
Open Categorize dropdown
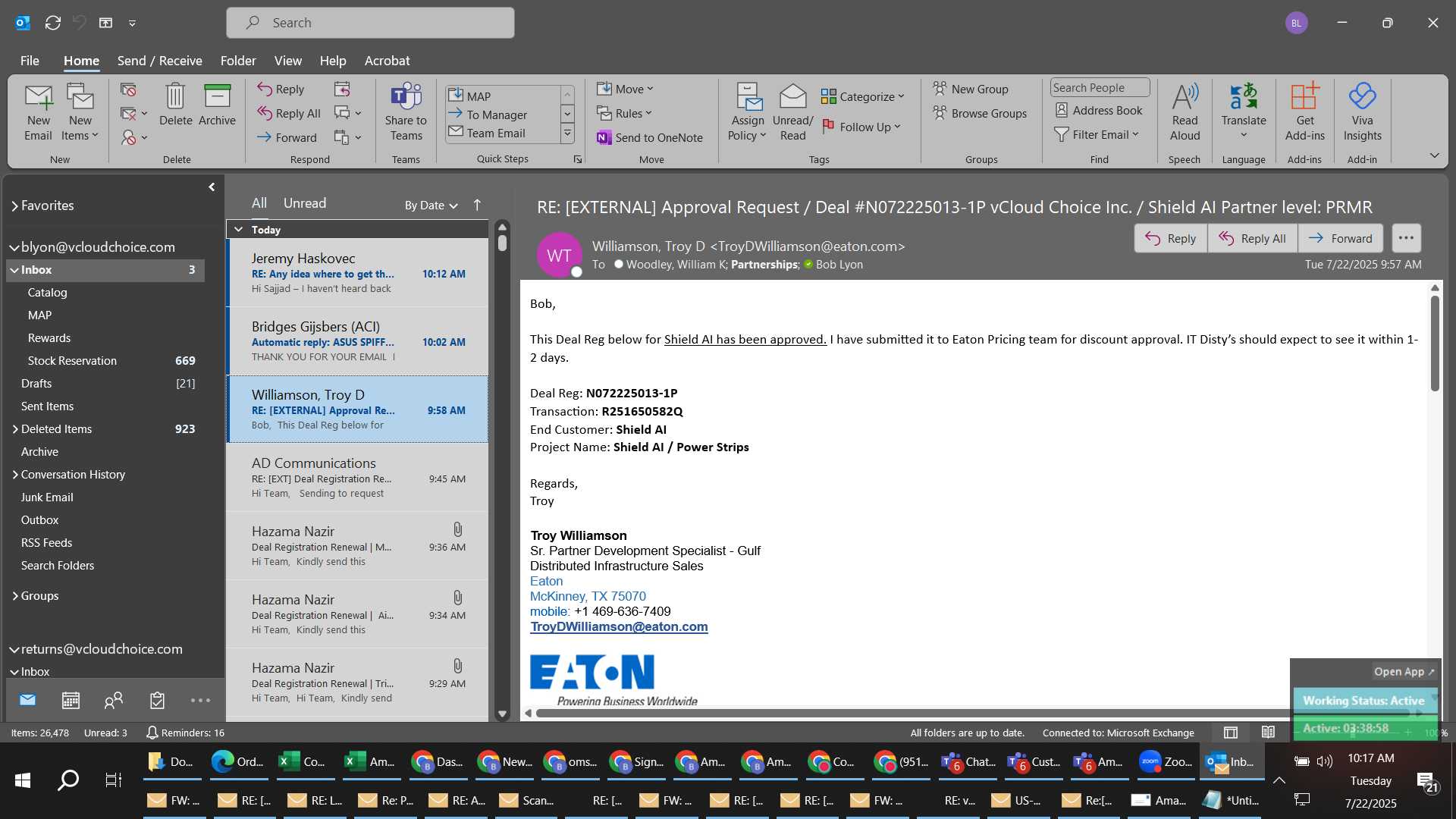click(863, 97)
